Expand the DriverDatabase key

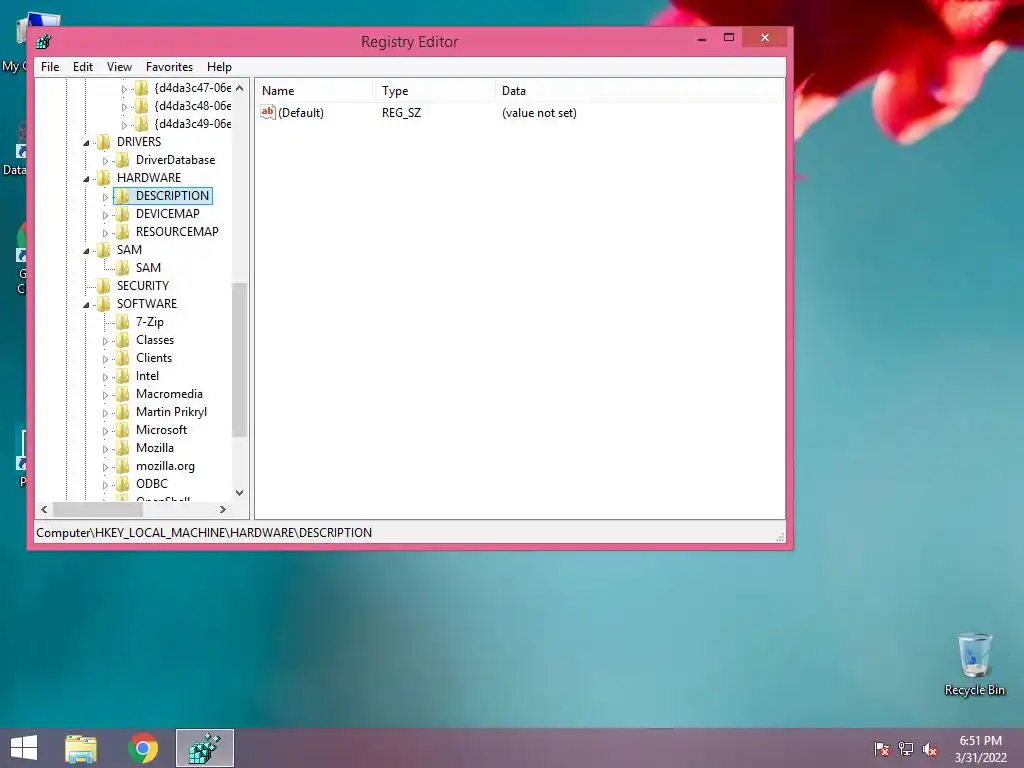coord(105,161)
